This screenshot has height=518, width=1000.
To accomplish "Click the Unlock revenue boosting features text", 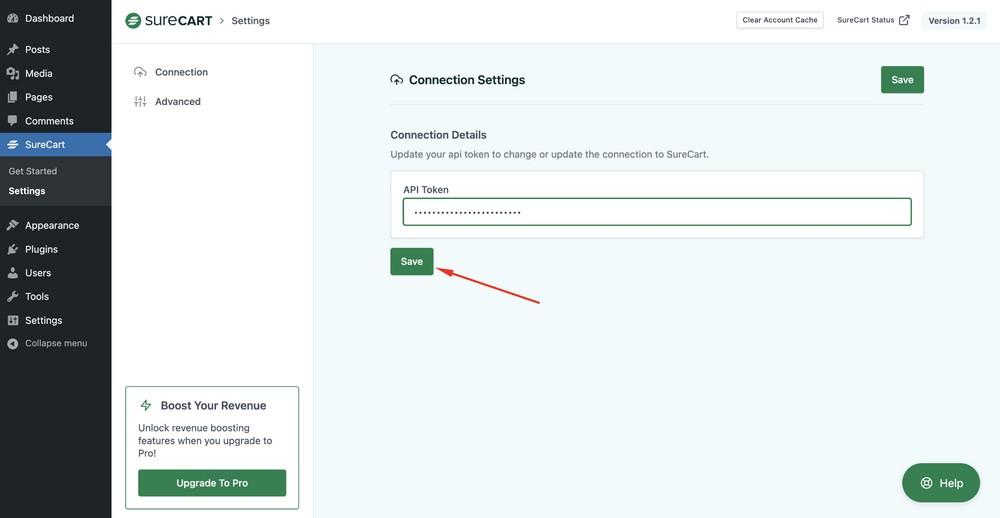I will click(205, 441).
